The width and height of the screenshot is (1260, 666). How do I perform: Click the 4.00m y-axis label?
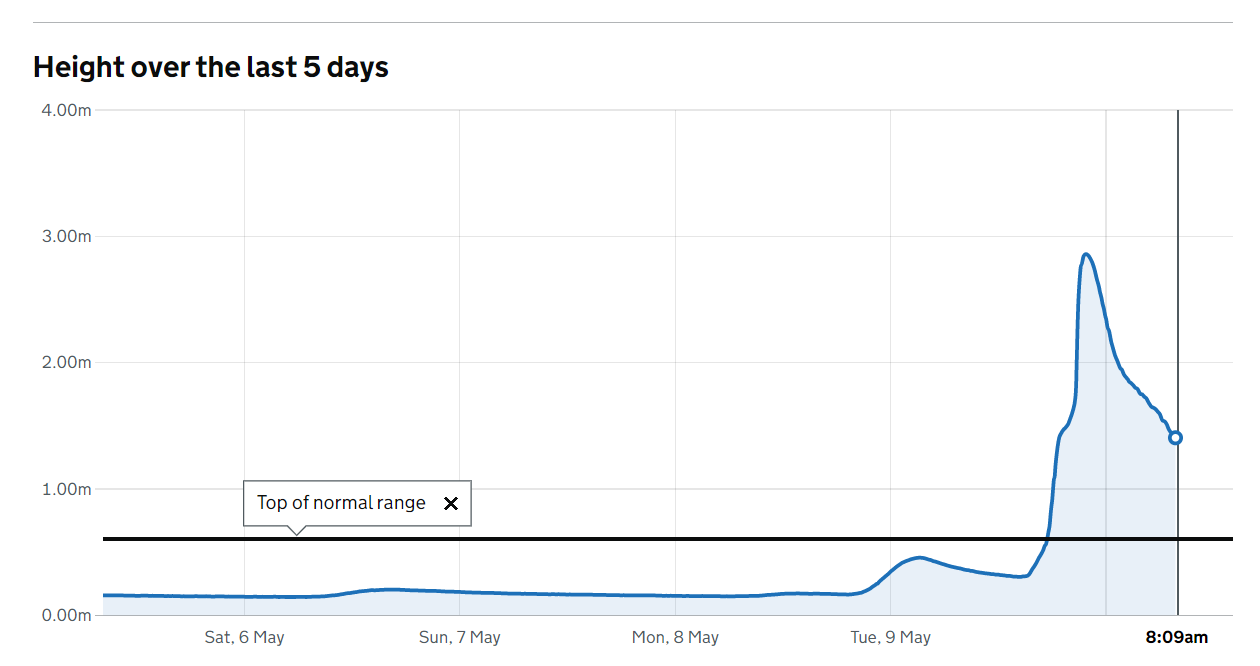pyautogui.click(x=66, y=110)
